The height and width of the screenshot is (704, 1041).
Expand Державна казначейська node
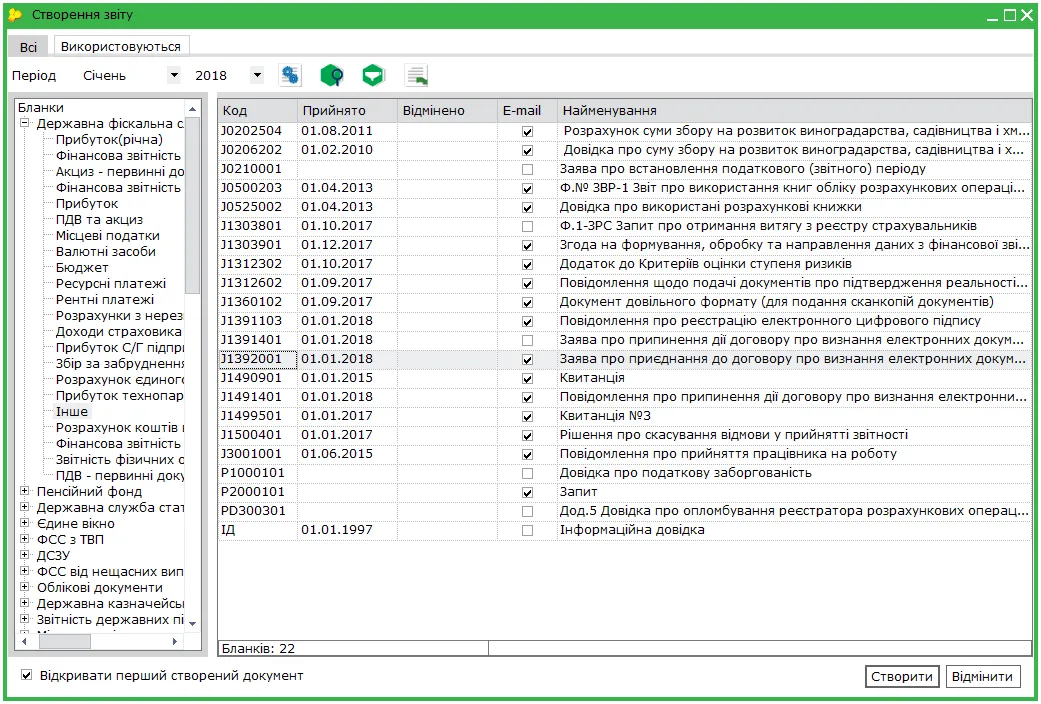[25, 603]
